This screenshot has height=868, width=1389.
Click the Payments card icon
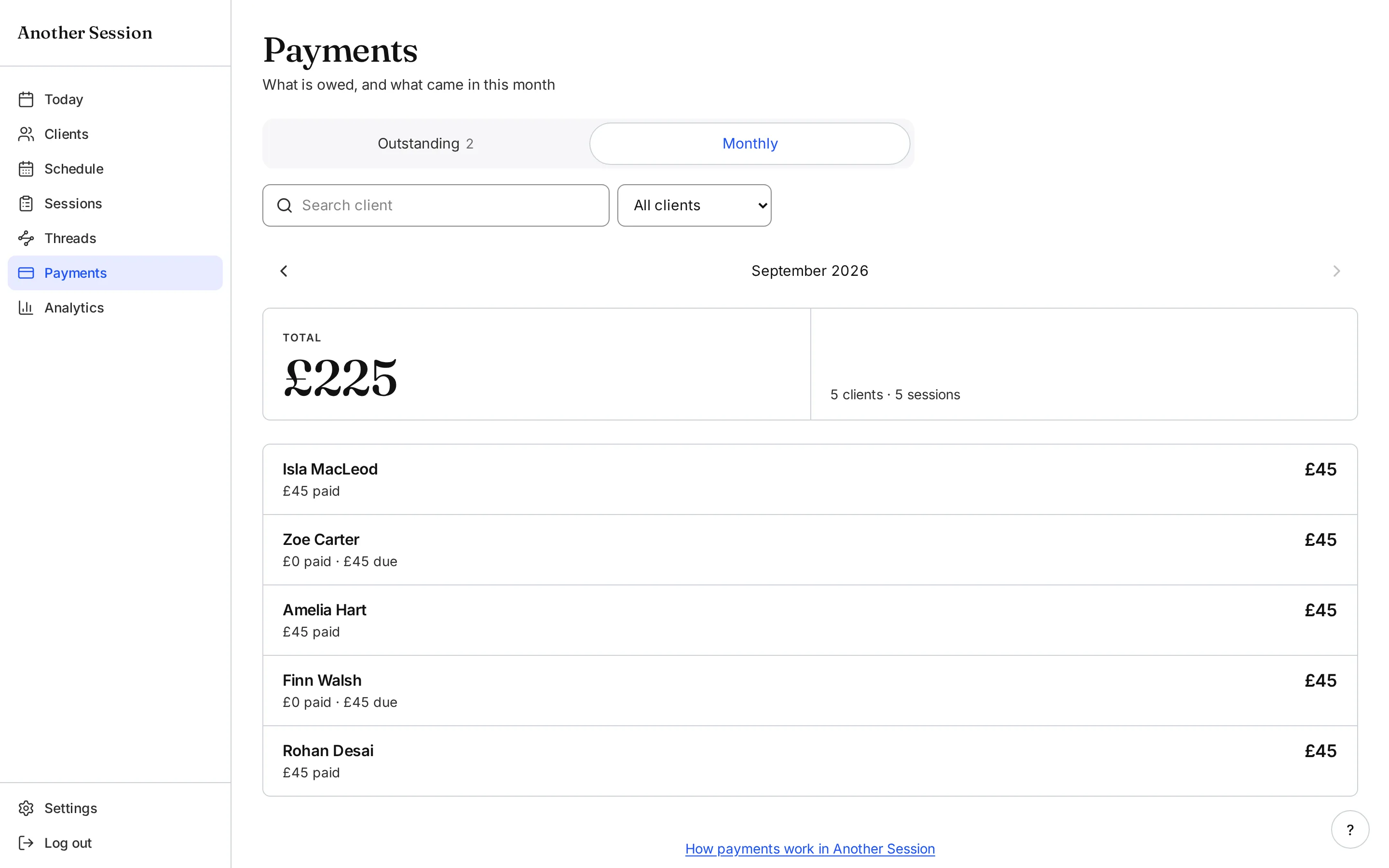26,273
